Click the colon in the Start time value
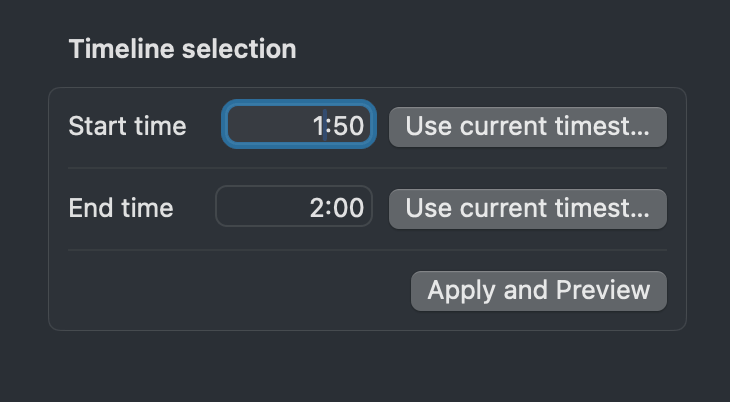This screenshot has height=402, width=730. (330, 126)
